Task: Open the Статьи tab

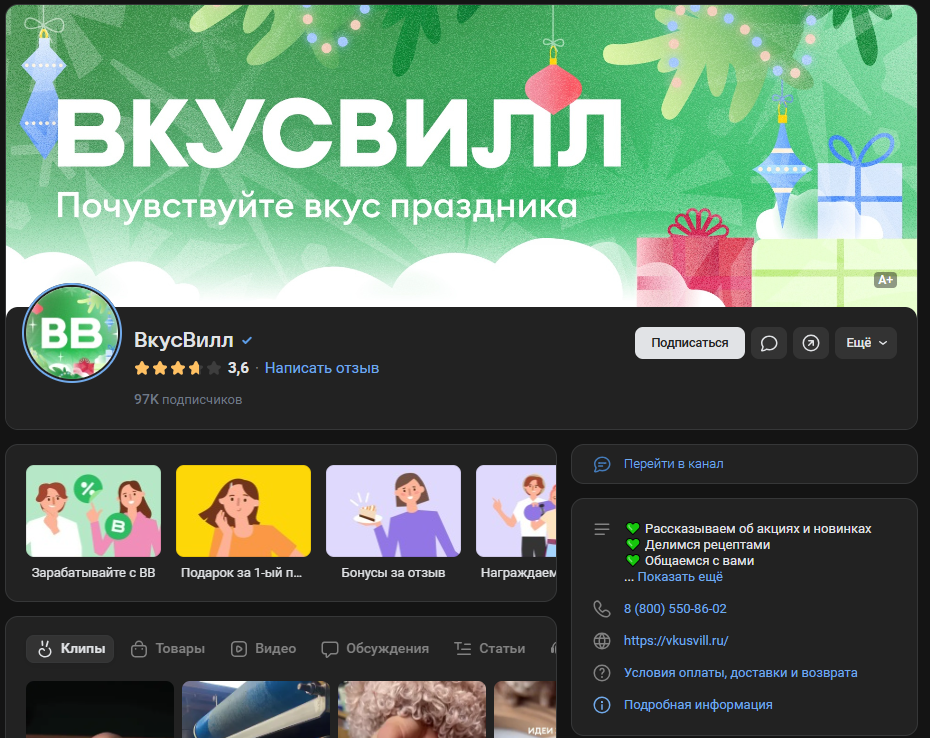Action: 489,648
